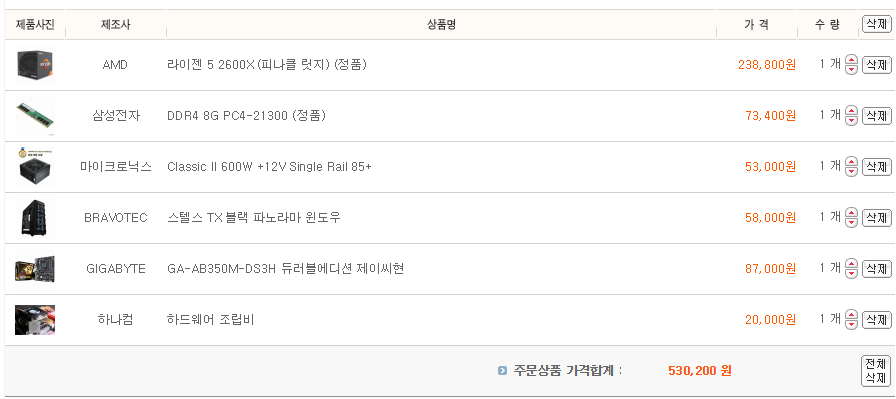This screenshot has height=399, width=896.
Task: Click the blue arrow icon beside 주문상품 가격합계
Action: pyautogui.click(x=502, y=371)
